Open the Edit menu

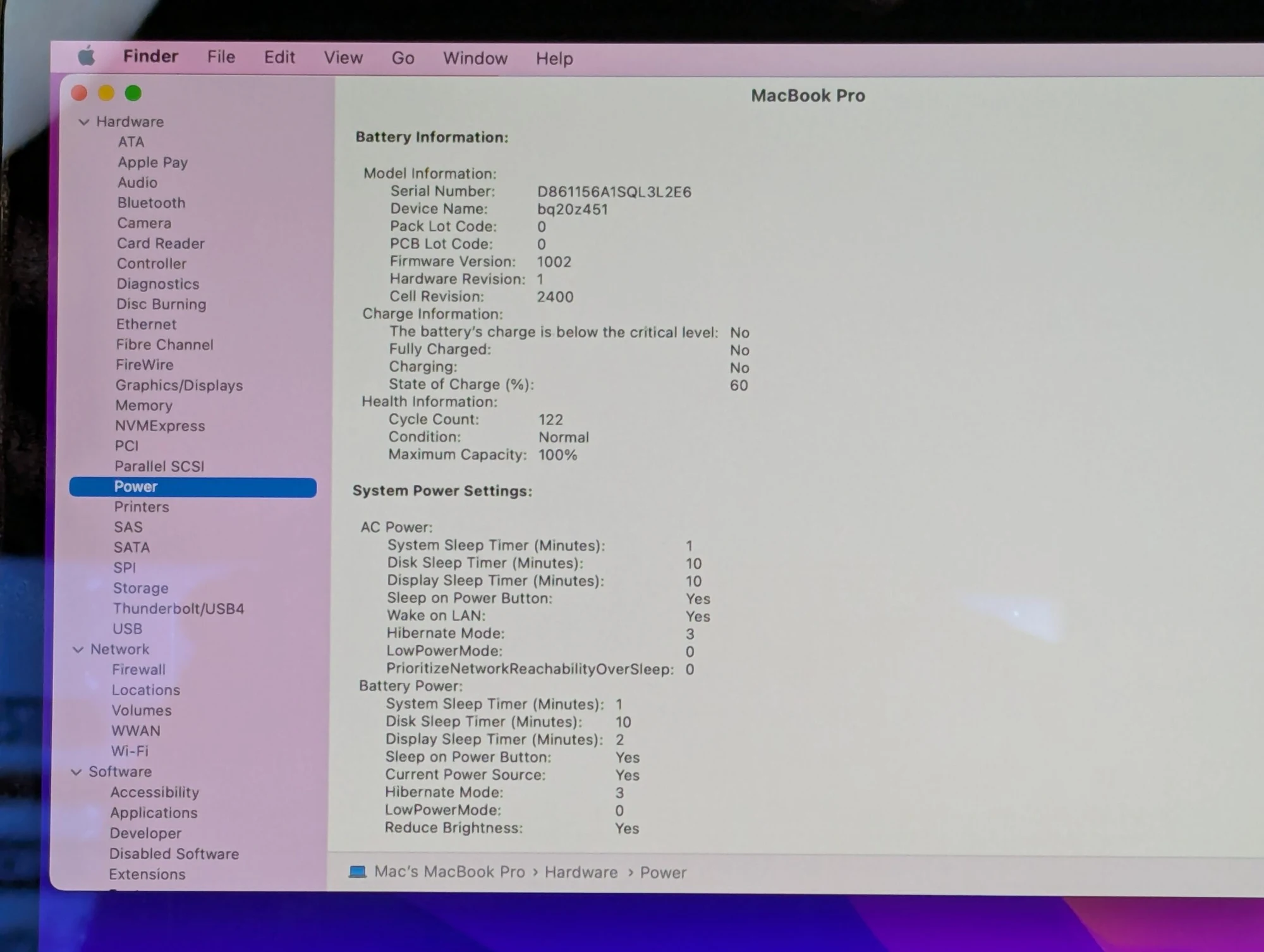coord(279,58)
